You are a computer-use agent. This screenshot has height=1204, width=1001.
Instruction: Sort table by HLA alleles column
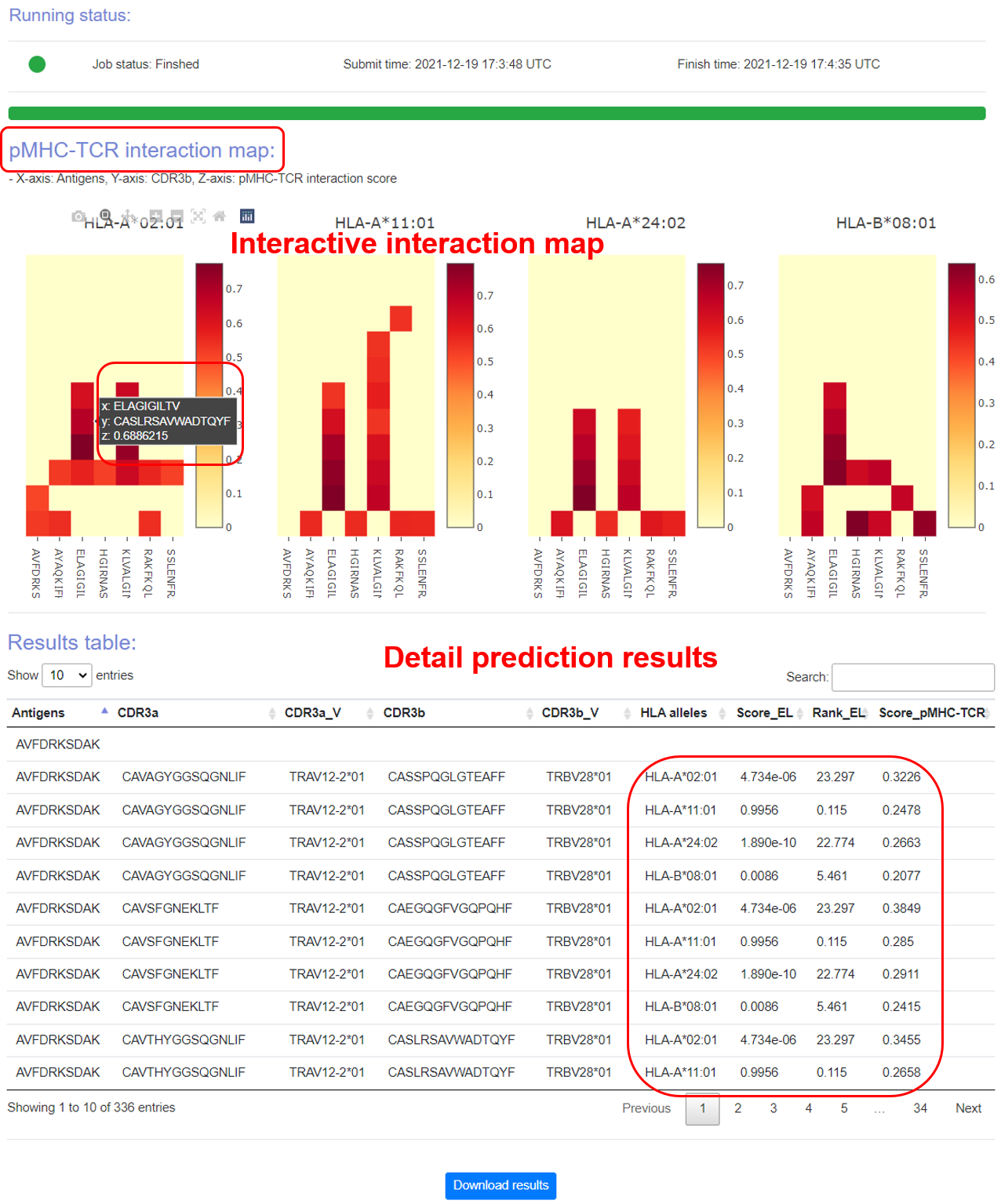point(673,713)
